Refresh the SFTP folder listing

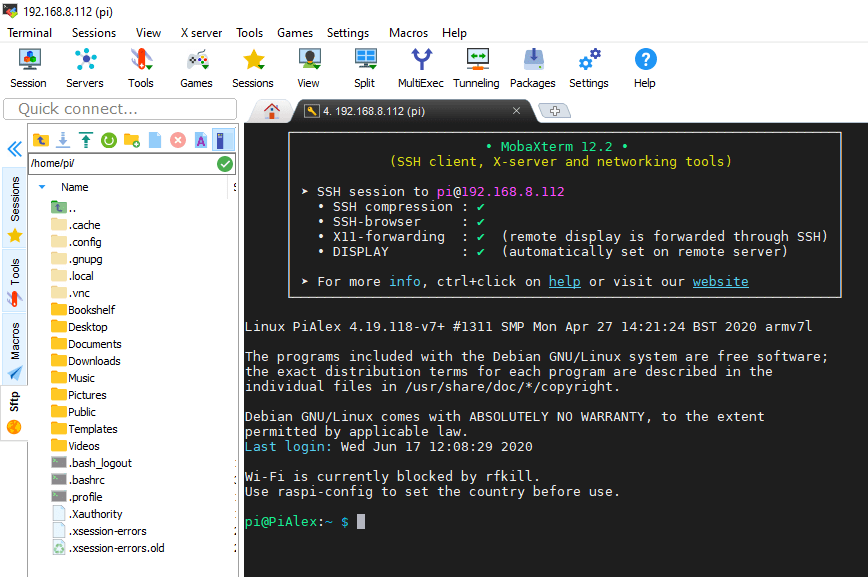pos(108,140)
